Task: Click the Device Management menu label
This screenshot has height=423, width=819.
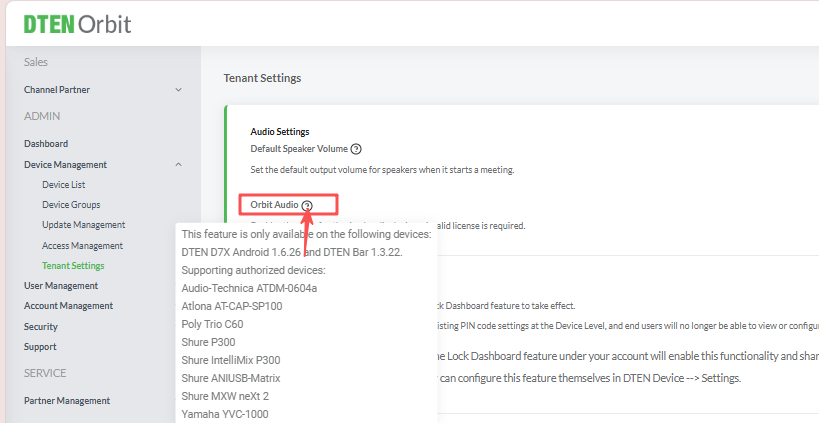Action: (65, 164)
